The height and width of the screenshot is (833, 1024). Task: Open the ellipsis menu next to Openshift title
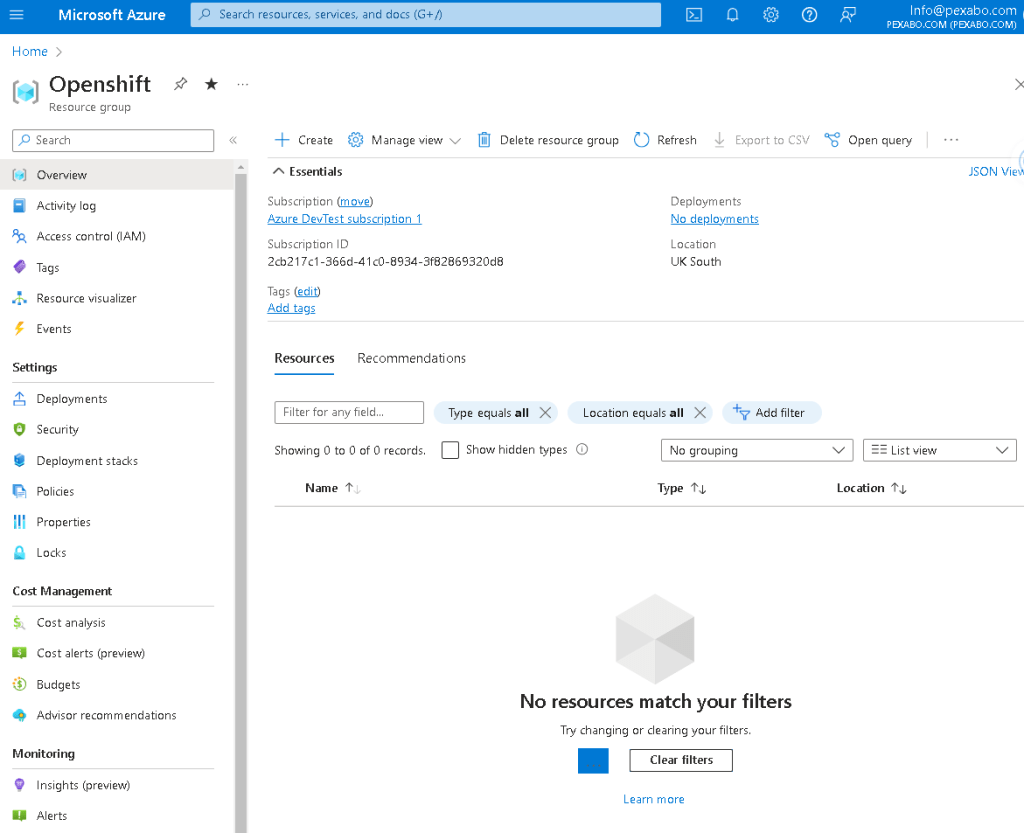coord(242,84)
